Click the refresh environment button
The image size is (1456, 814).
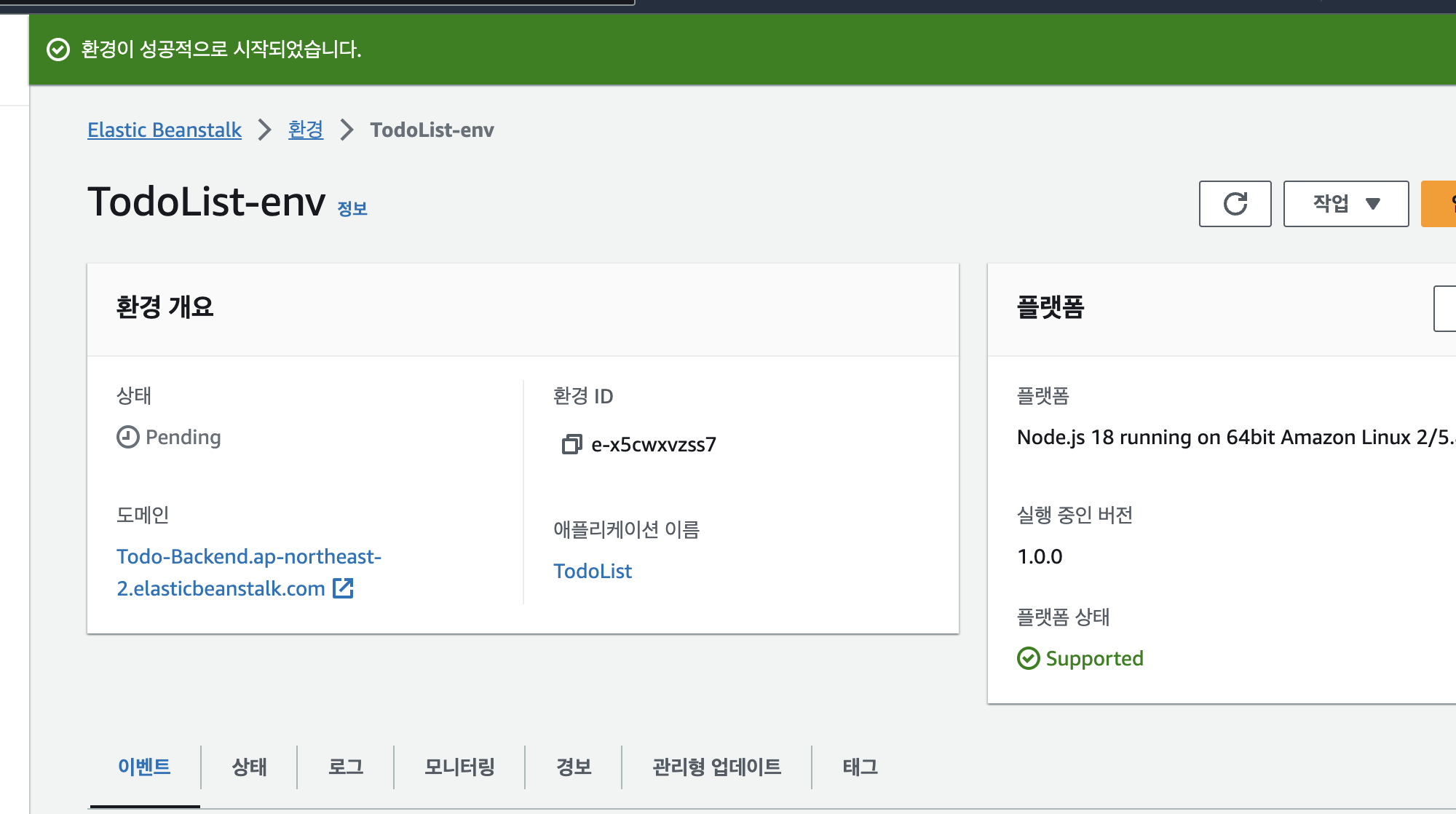point(1235,204)
